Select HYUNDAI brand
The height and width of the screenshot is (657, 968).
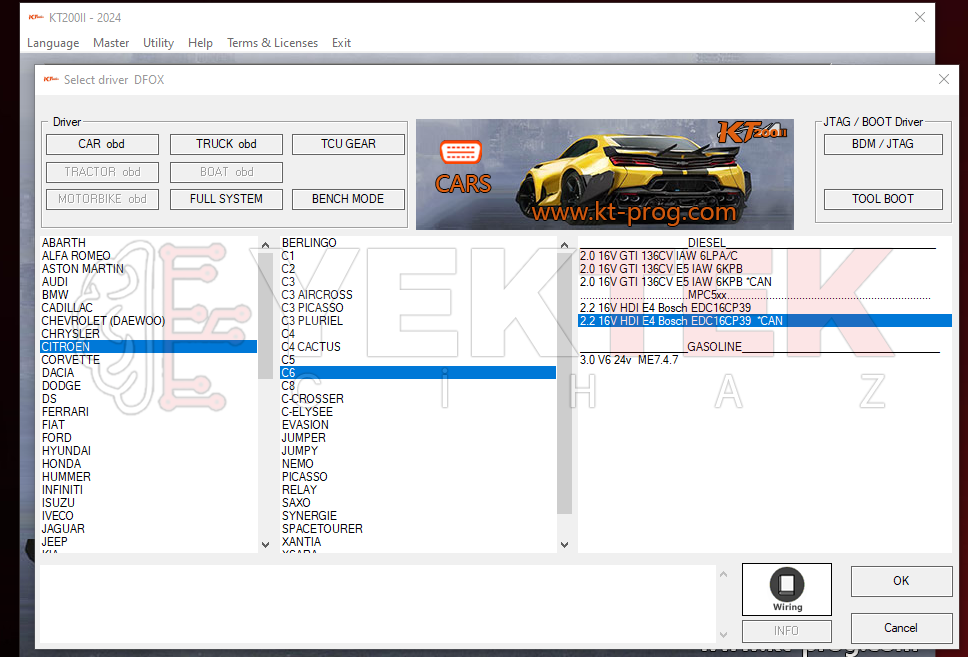[x=148, y=451]
